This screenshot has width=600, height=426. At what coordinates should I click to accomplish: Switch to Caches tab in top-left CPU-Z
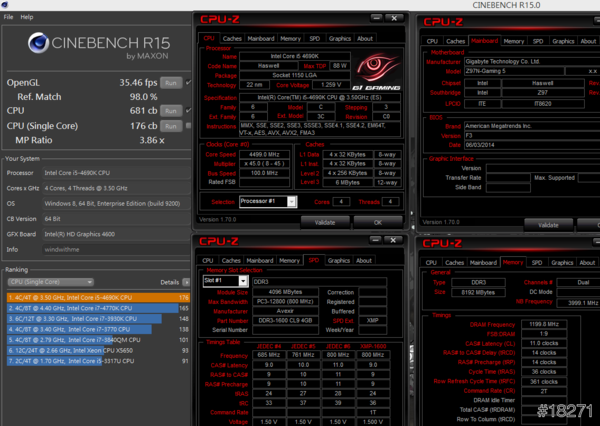pos(232,38)
